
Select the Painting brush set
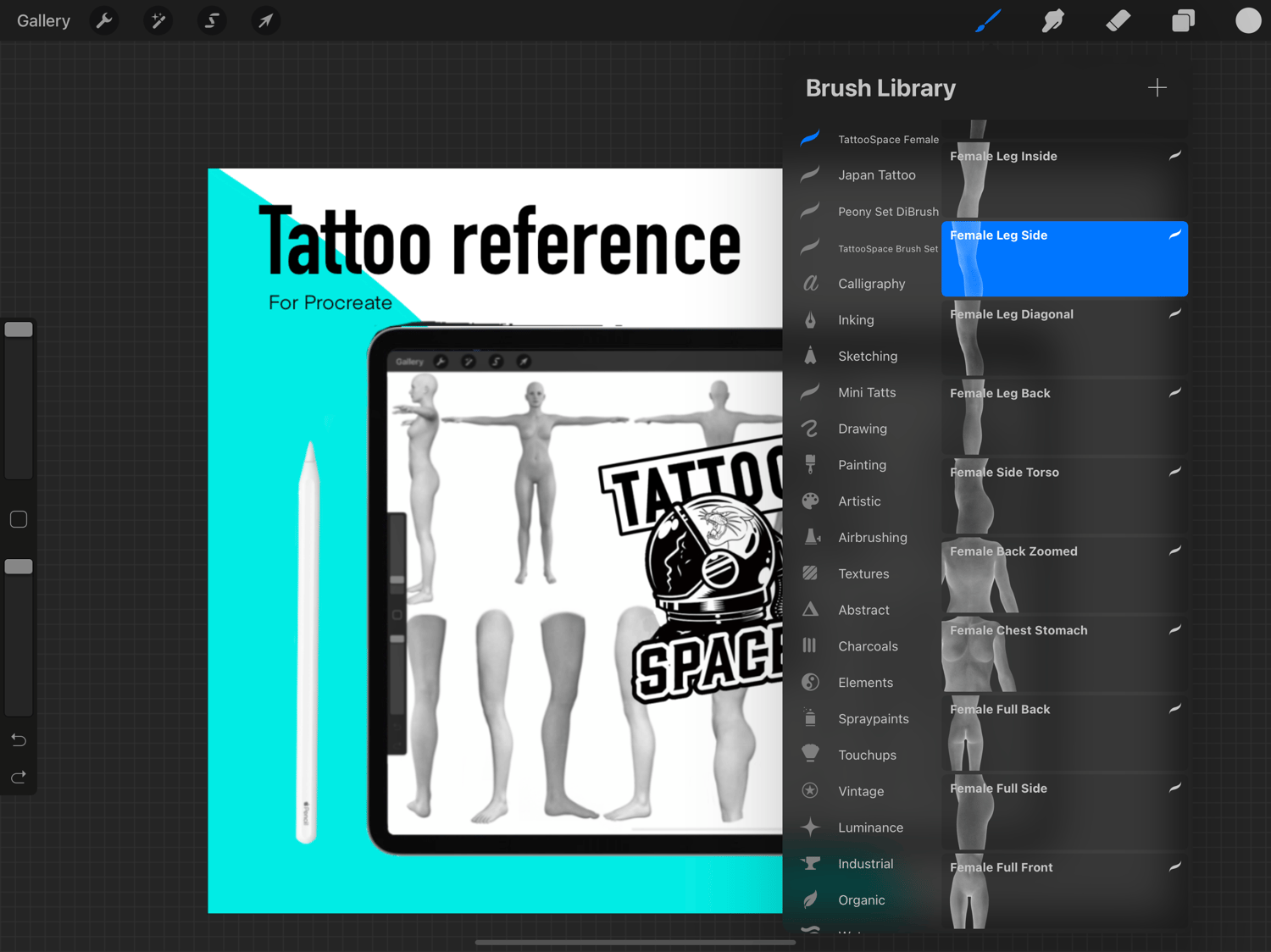coord(869,465)
